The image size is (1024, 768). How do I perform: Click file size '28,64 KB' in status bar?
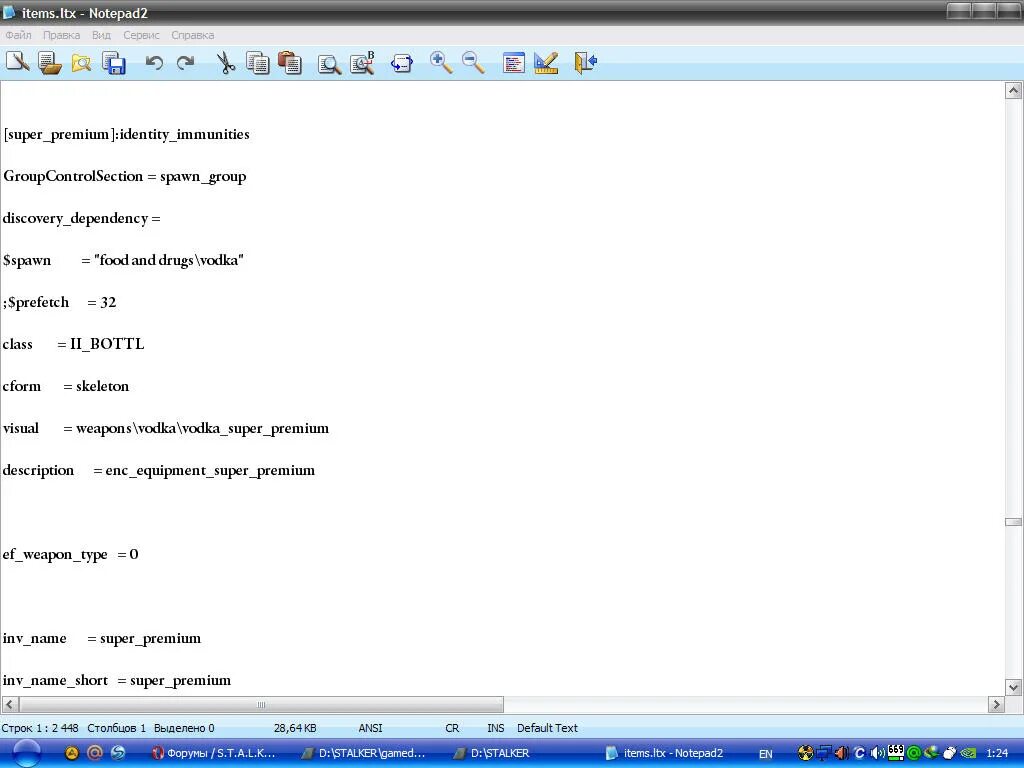pyautogui.click(x=295, y=728)
